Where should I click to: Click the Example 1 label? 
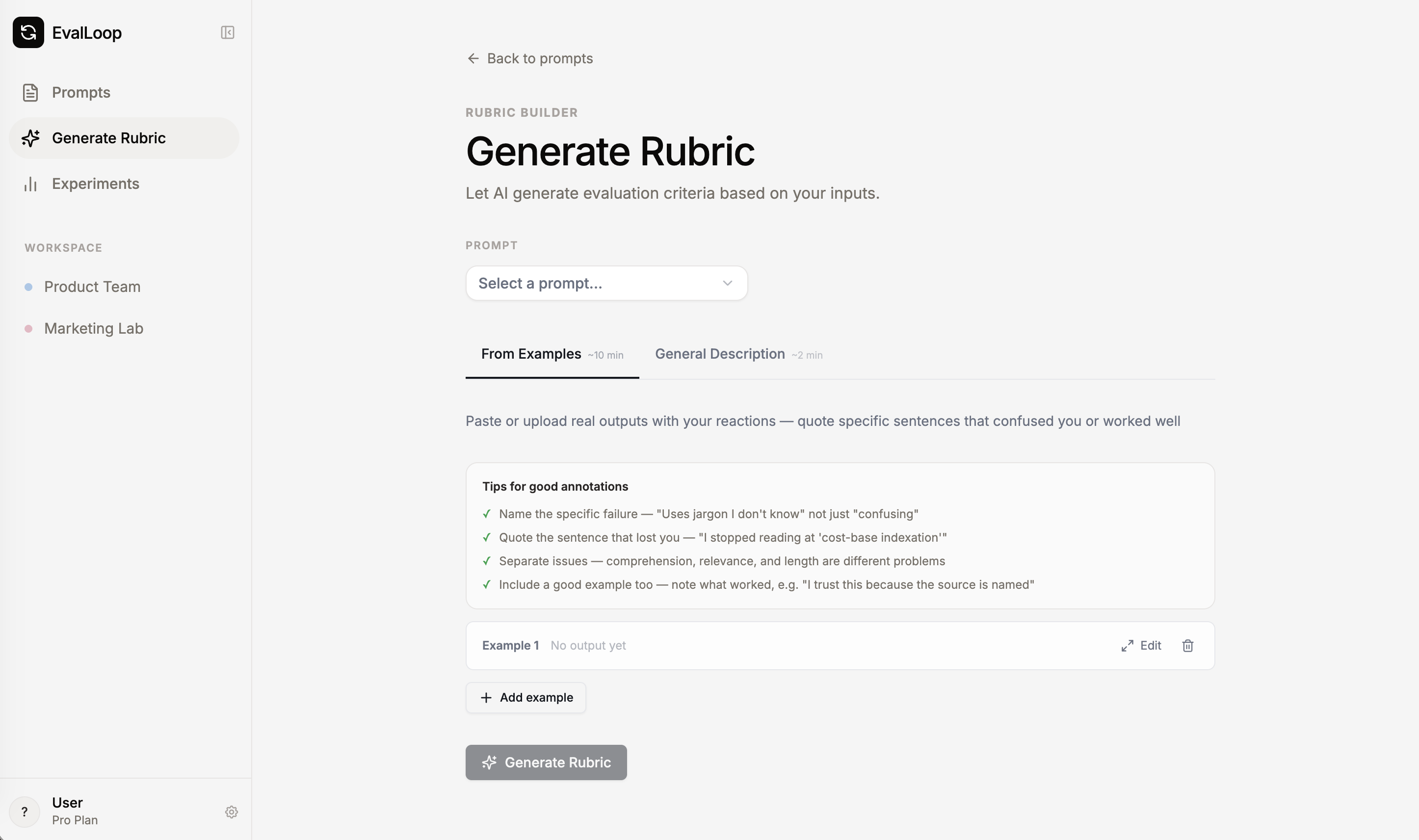point(511,646)
